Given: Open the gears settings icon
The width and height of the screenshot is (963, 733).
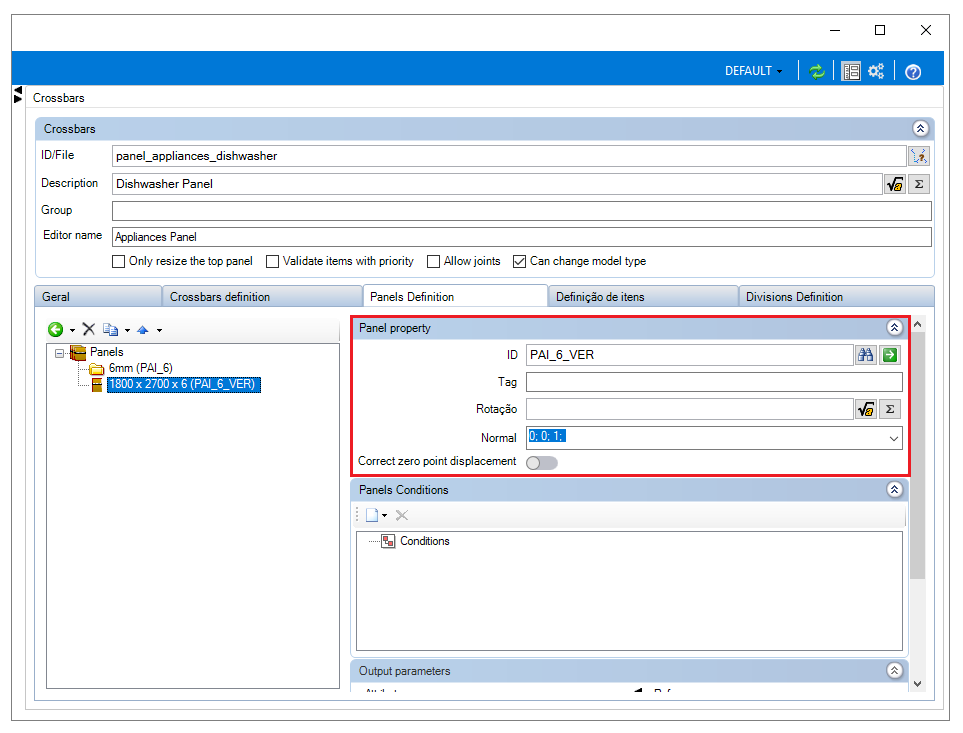Looking at the screenshot, I should tap(876, 71).
